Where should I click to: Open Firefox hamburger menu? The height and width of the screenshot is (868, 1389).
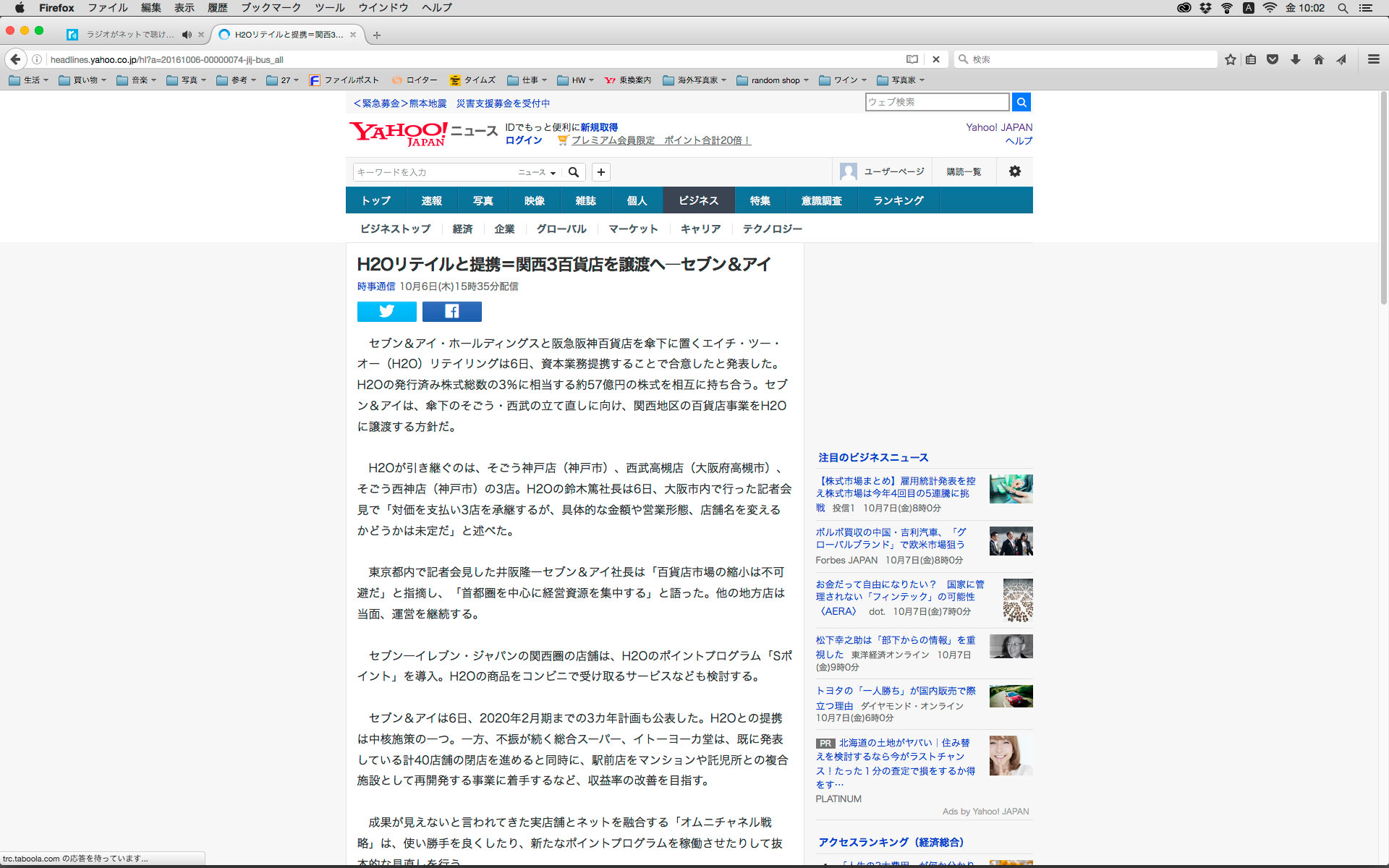1373,59
